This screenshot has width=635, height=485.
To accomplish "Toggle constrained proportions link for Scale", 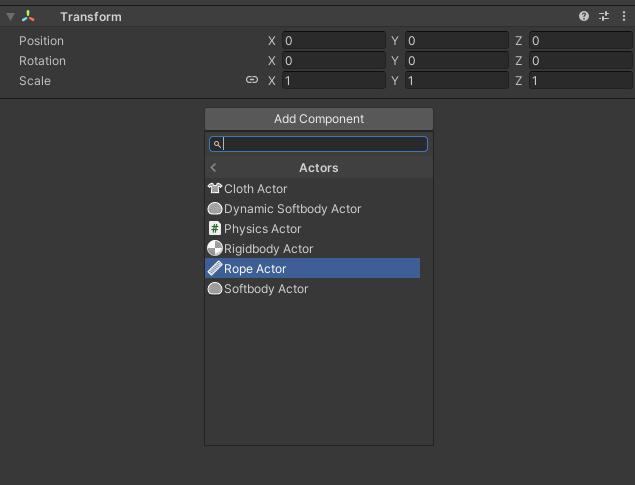I will 252,81.
